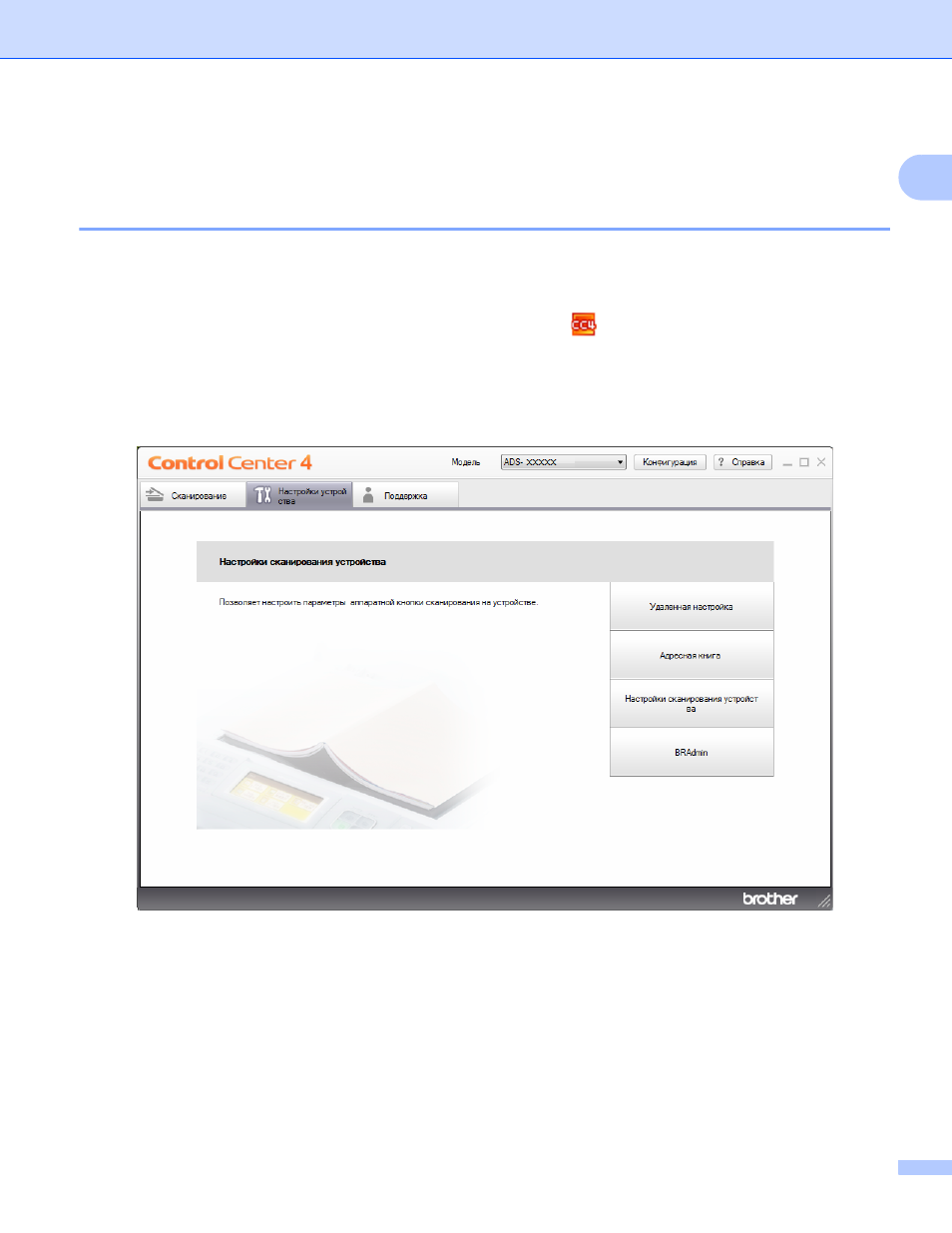Click the Control Center 4 logo

(x=230, y=463)
